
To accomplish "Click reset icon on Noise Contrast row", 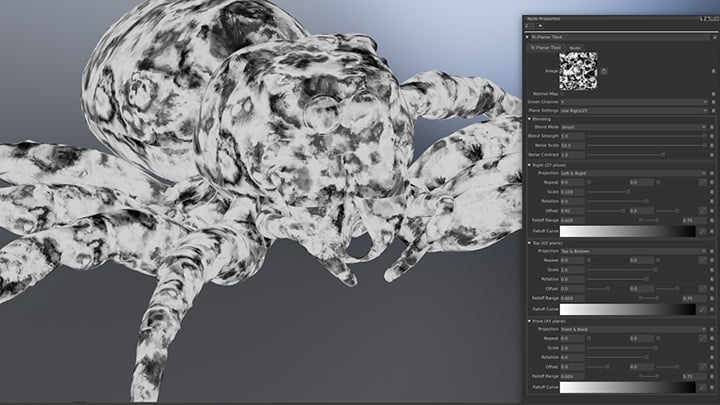I will tap(713, 155).
